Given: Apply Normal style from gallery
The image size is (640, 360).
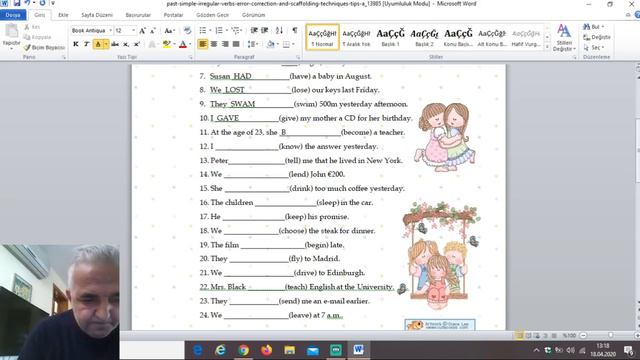Looking at the screenshot, I should tap(322, 37).
